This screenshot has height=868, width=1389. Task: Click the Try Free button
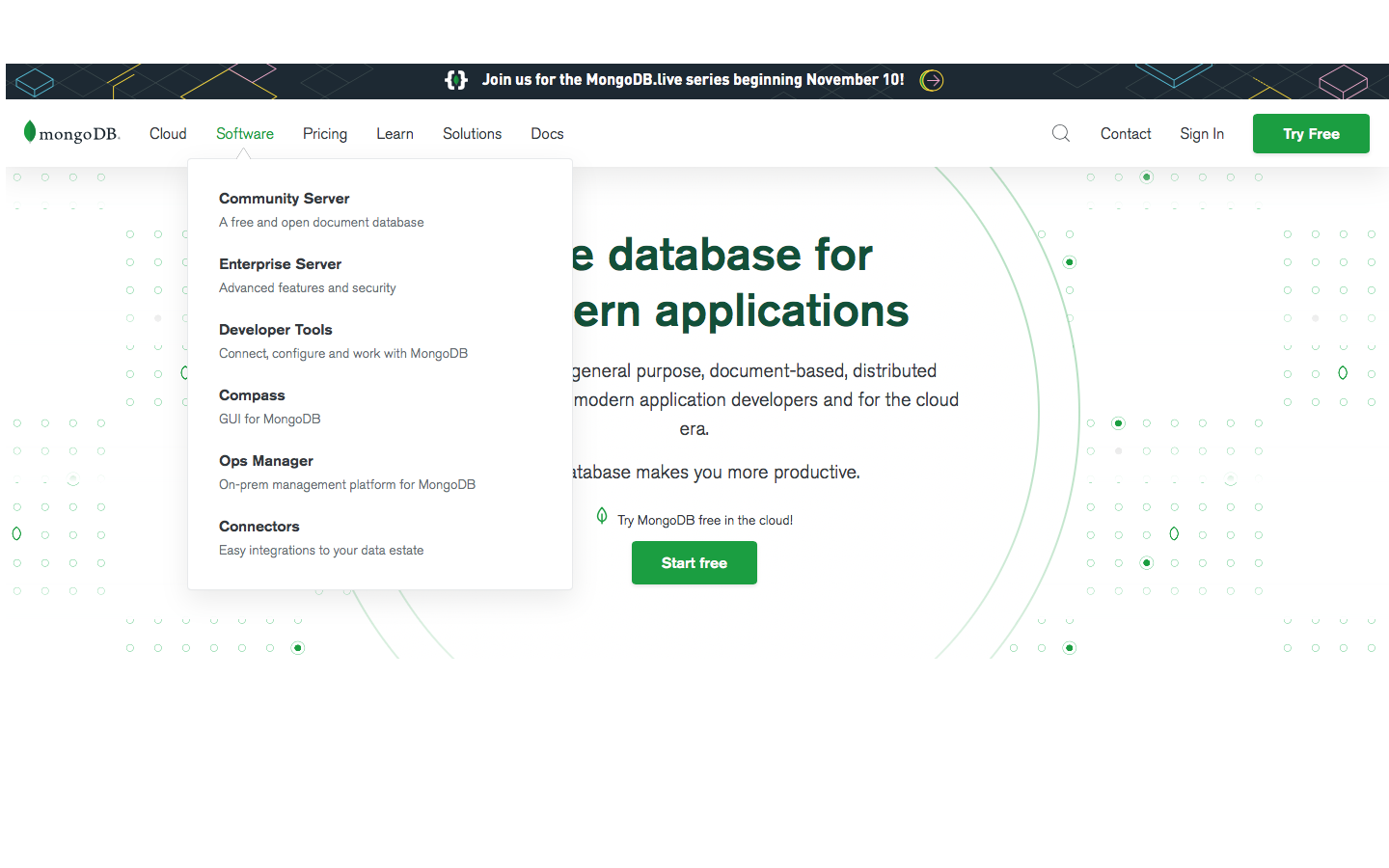click(1311, 133)
